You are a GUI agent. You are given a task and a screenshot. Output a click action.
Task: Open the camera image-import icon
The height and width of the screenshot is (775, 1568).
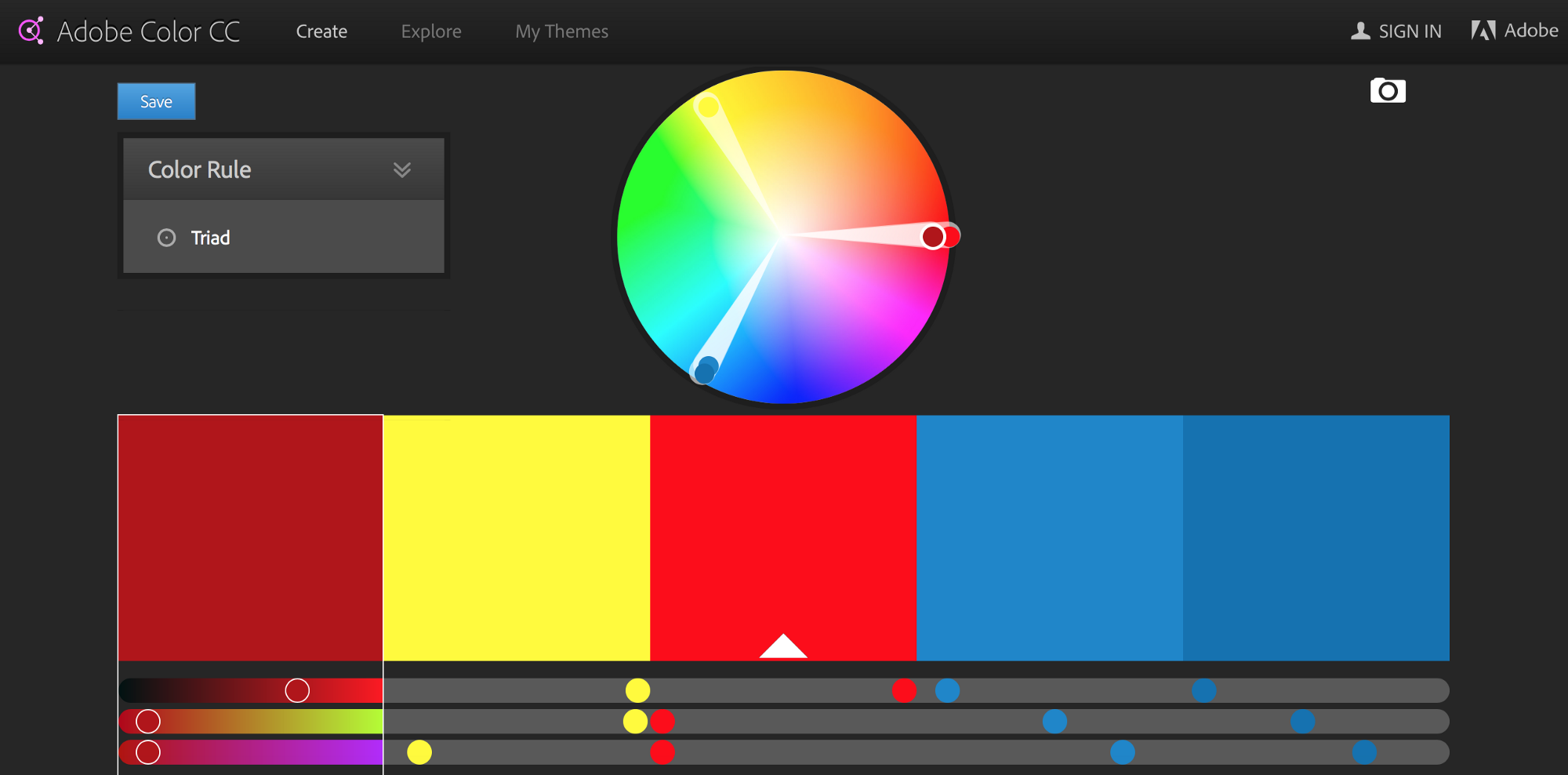(1388, 91)
